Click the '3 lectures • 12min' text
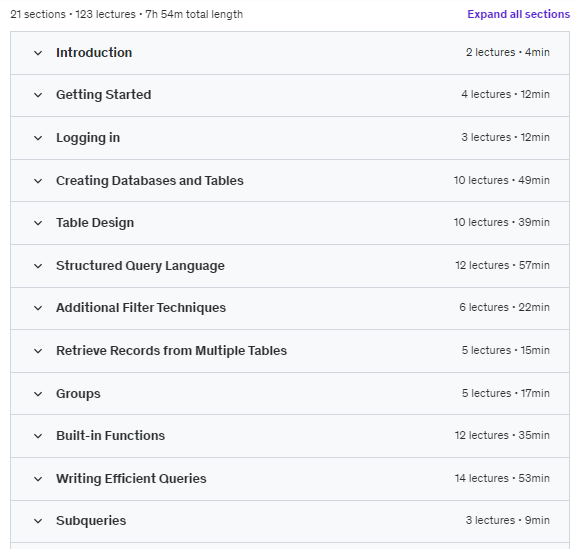The height and width of the screenshot is (549, 576). [x=505, y=137]
